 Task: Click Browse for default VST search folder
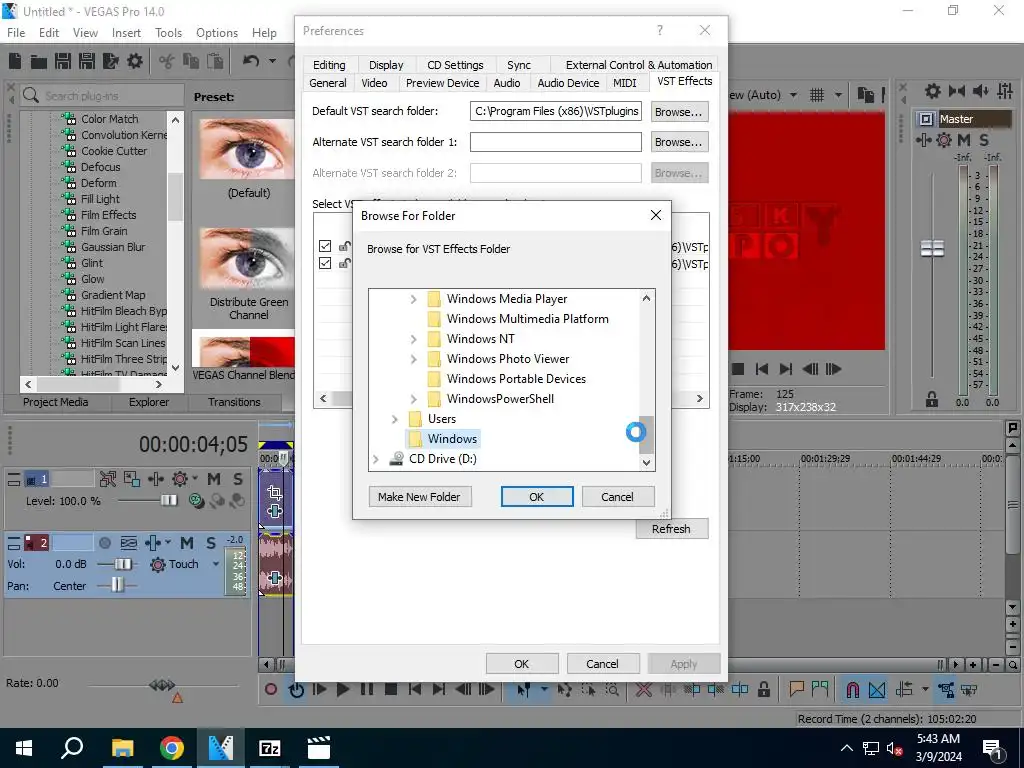point(679,112)
